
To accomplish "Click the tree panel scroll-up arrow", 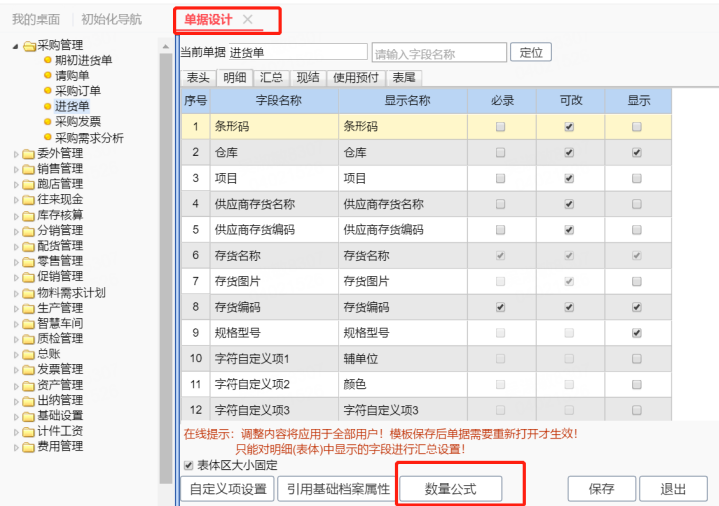I will pos(166,46).
